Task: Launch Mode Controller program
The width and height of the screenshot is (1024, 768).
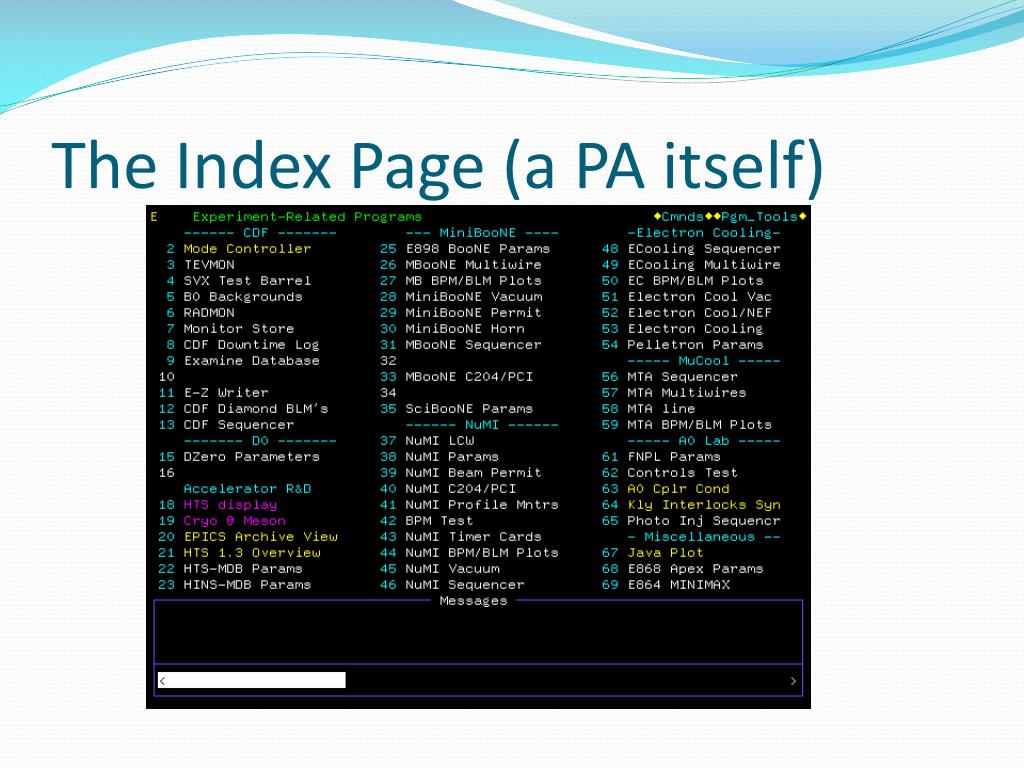Action: pyautogui.click(x=247, y=248)
